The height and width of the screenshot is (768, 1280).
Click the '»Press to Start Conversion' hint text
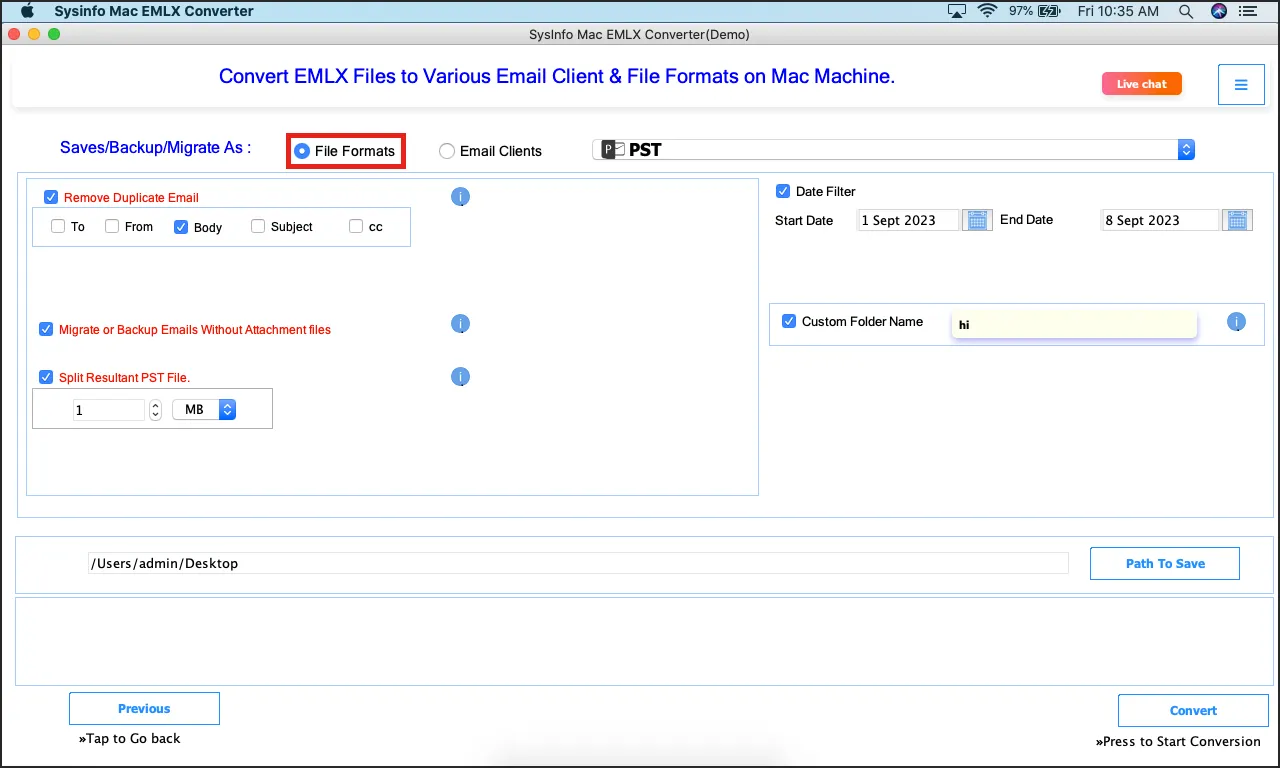pos(1178,741)
